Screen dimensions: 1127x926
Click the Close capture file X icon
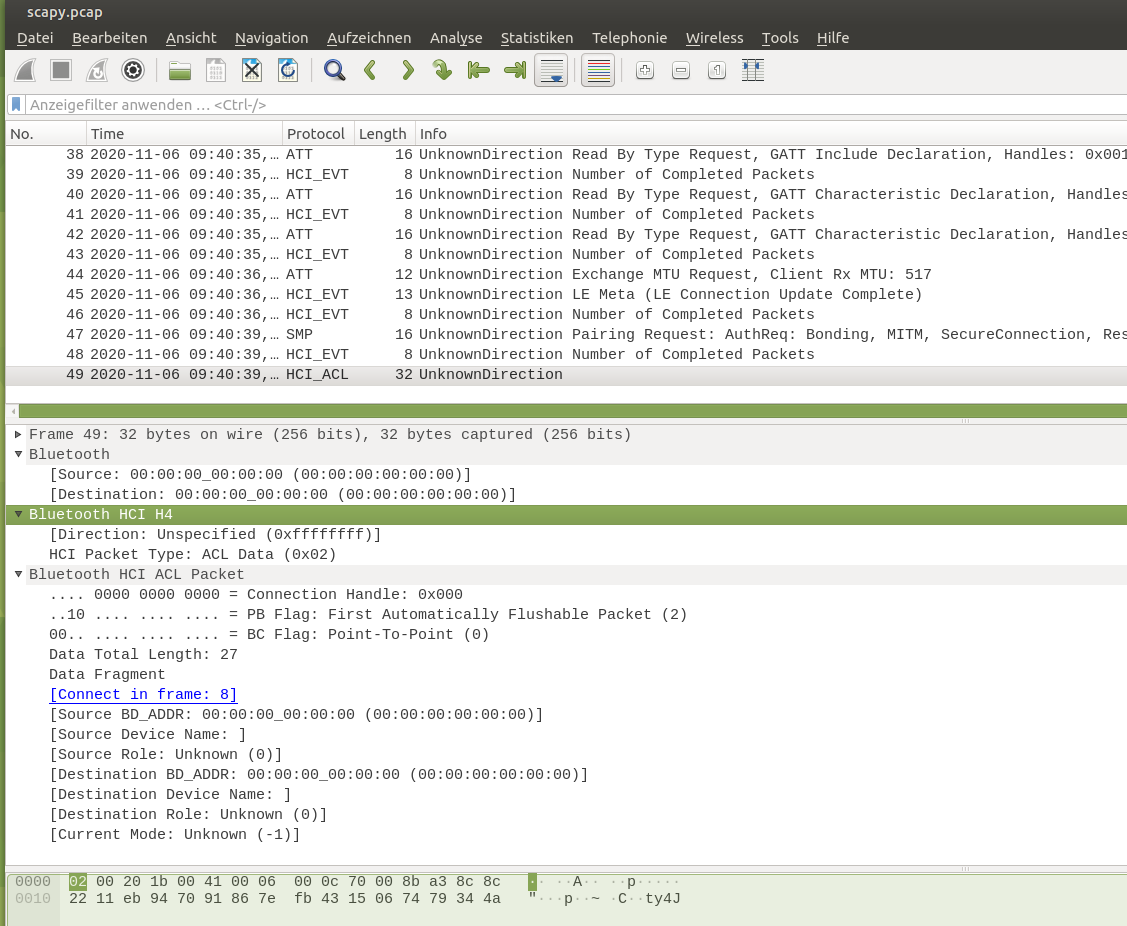coord(251,70)
